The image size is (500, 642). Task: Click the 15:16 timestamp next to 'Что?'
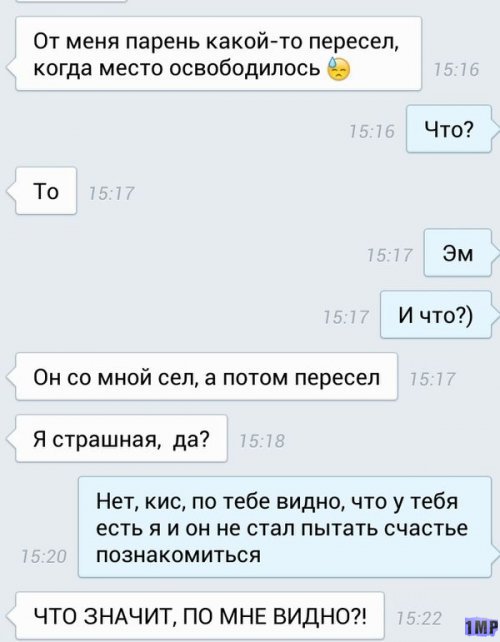pyautogui.click(x=372, y=131)
